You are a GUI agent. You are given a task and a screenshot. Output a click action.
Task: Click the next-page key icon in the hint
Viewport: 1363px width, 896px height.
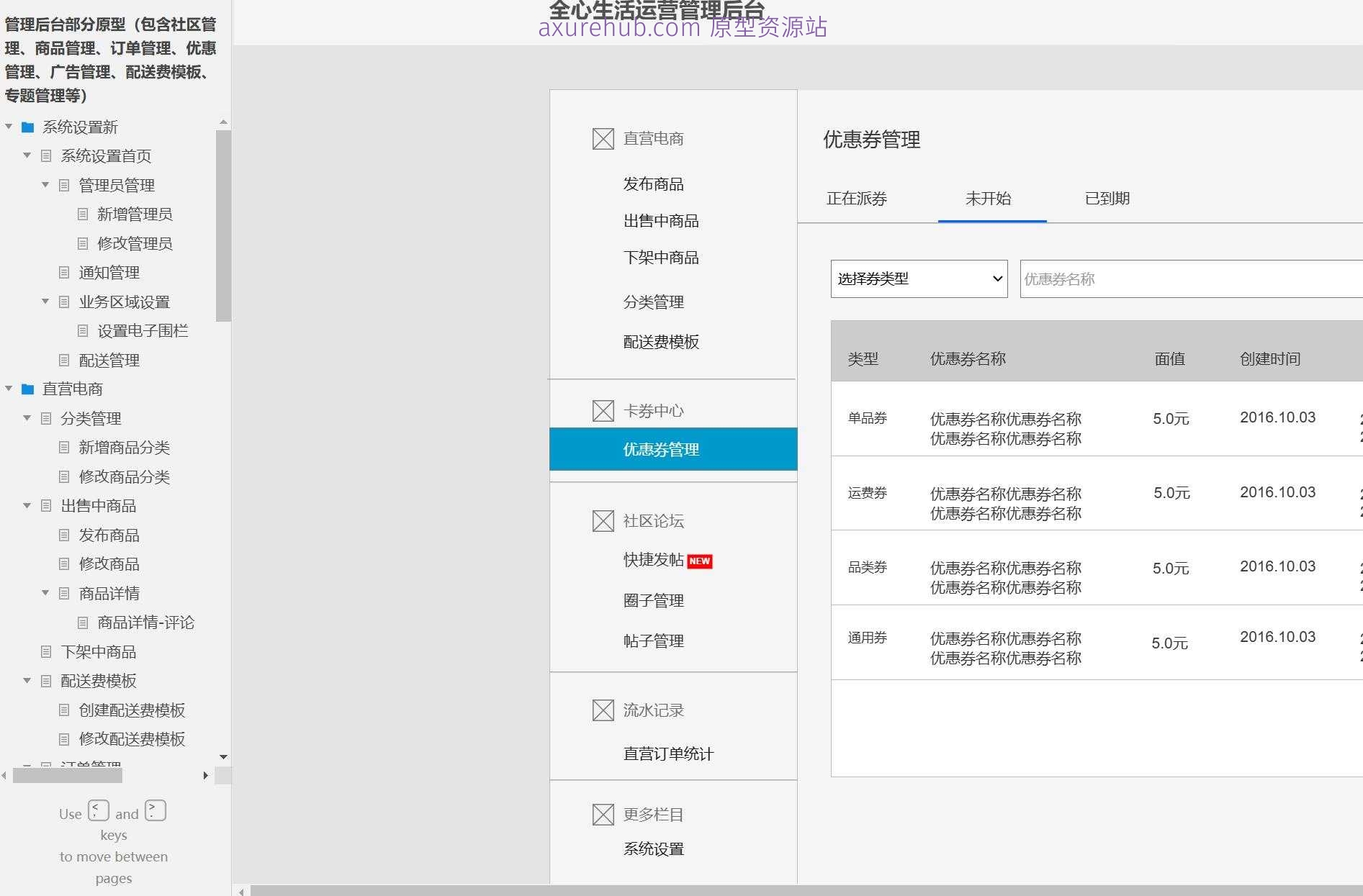[x=156, y=810]
